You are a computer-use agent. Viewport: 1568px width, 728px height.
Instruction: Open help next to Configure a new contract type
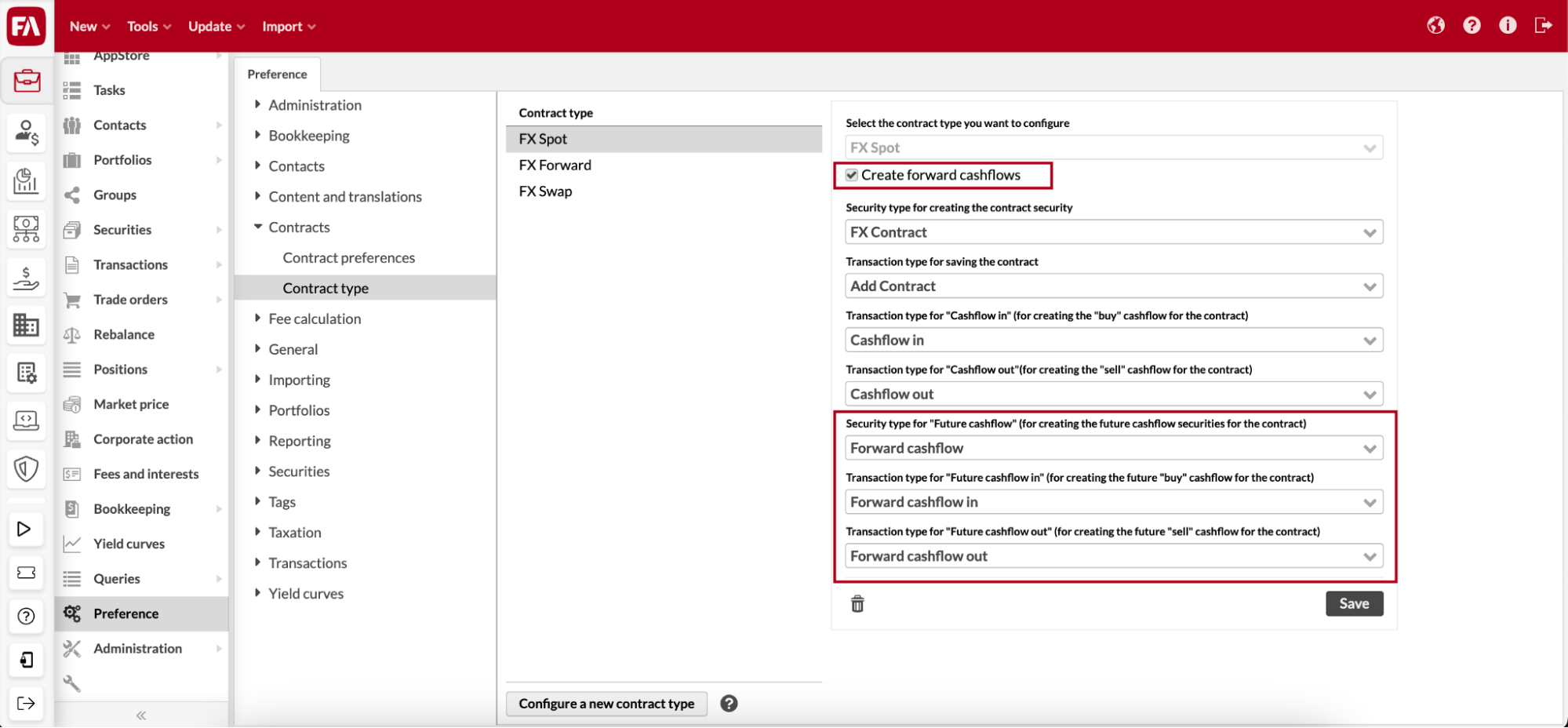[x=729, y=704]
